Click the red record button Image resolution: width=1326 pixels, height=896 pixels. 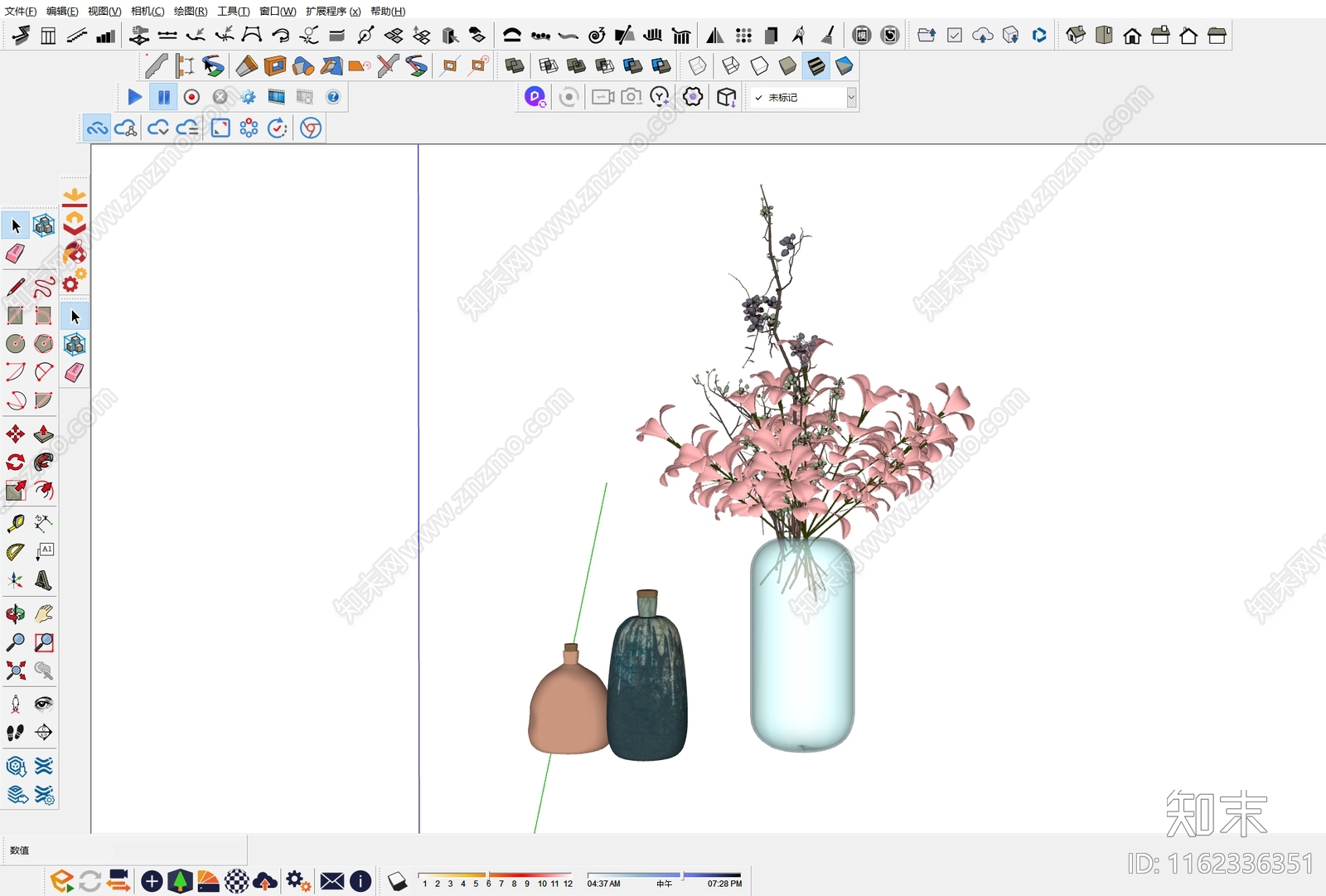click(191, 97)
